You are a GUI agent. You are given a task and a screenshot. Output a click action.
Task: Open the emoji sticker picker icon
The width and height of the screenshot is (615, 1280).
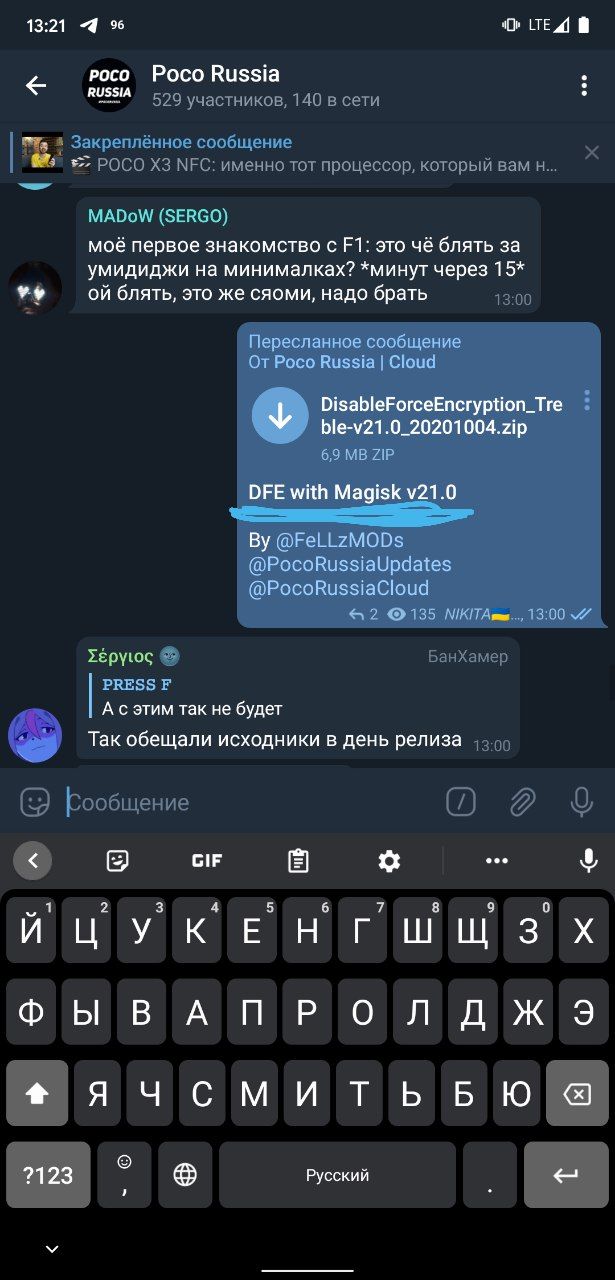[36, 802]
